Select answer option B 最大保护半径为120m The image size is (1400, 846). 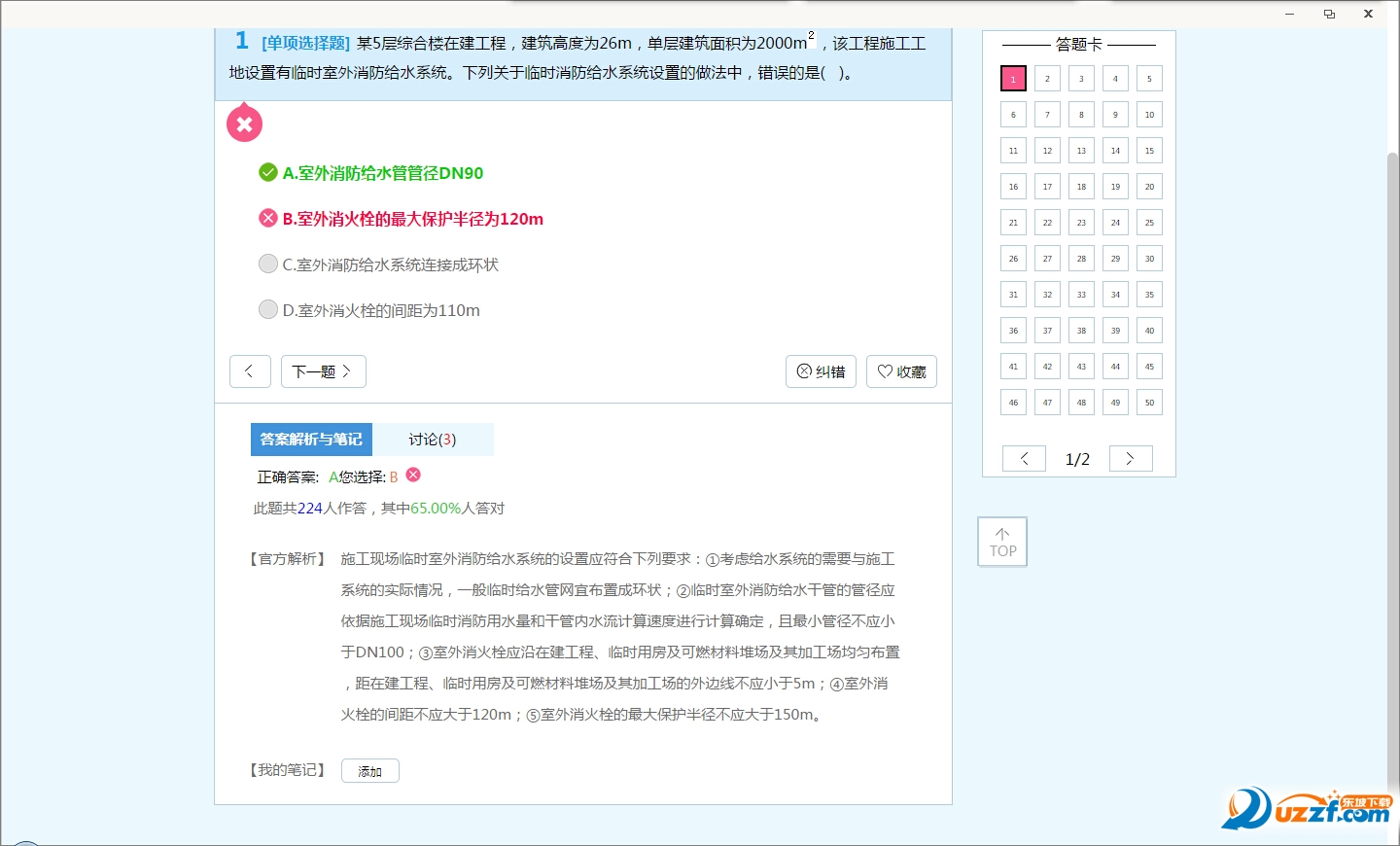pos(401,219)
